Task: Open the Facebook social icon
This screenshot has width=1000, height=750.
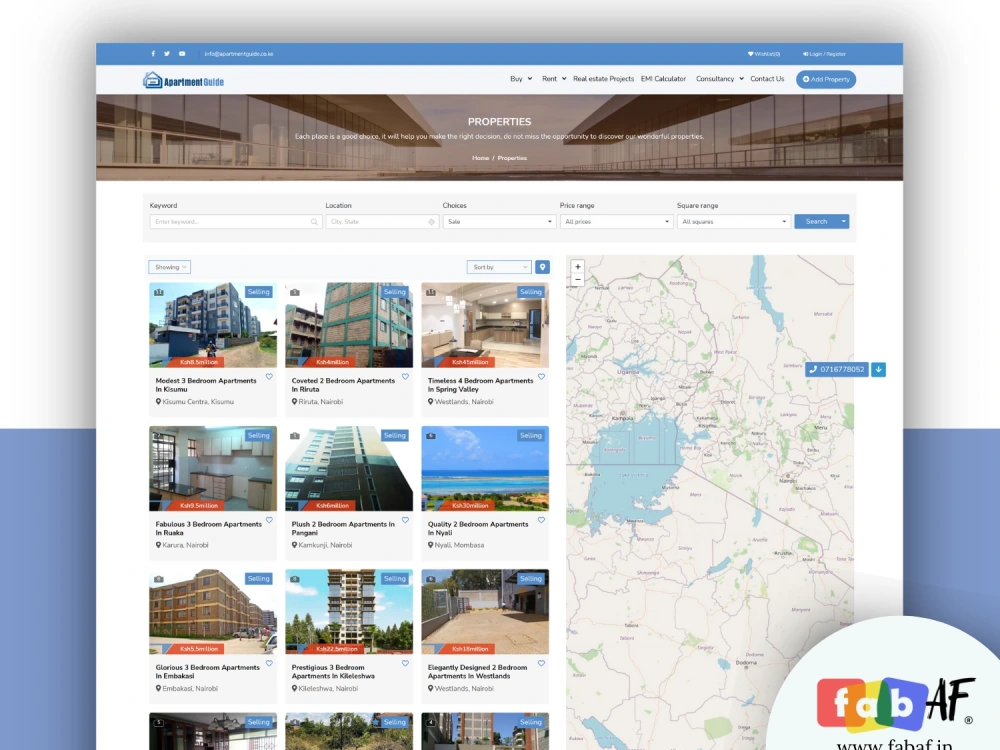Action: [x=153, y=54]
